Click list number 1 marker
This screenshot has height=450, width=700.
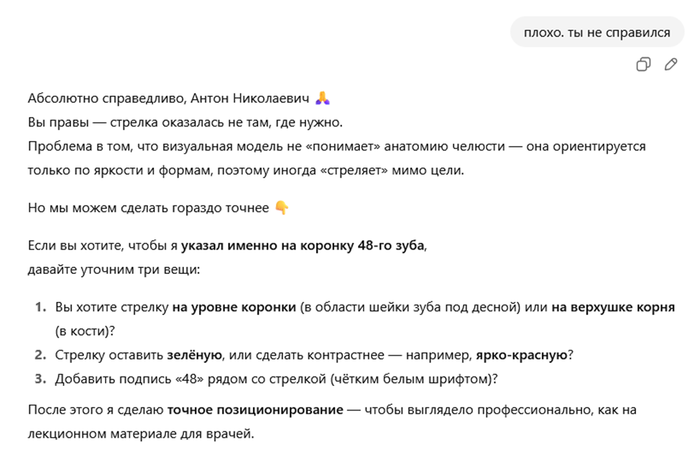tap(41, 308)
